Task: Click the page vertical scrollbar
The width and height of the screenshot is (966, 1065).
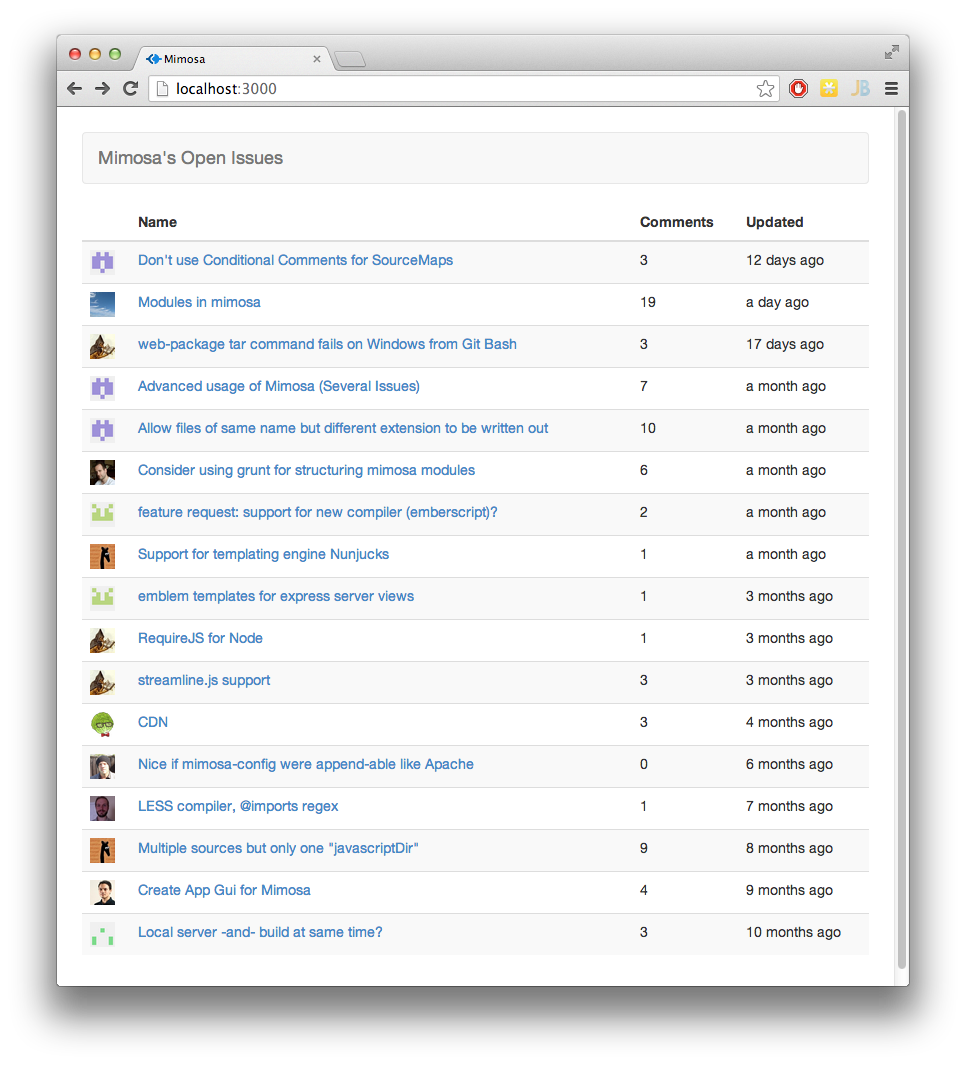Action: (902, 539)
